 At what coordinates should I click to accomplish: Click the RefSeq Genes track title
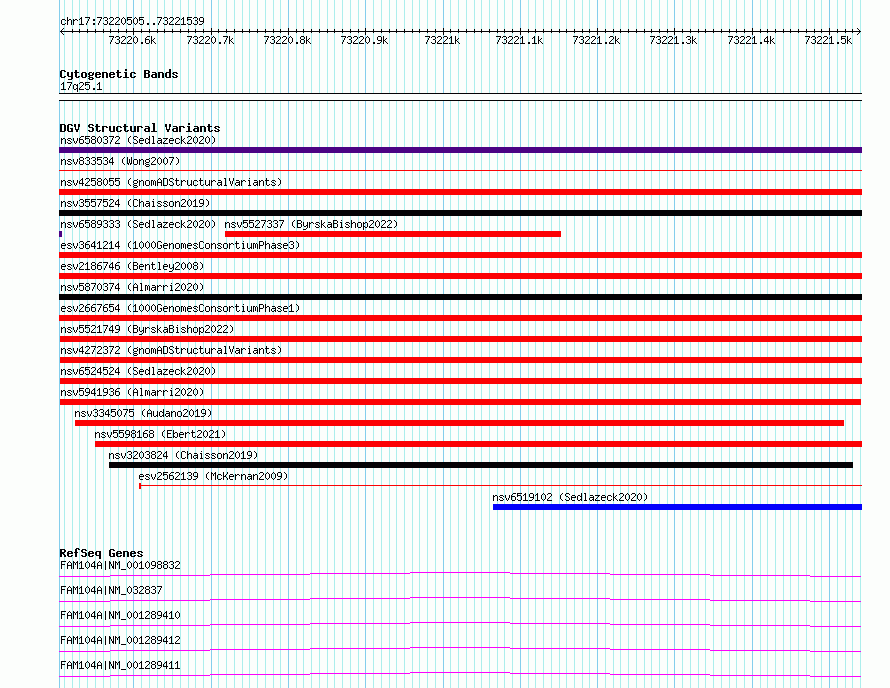tap(101, 553)
